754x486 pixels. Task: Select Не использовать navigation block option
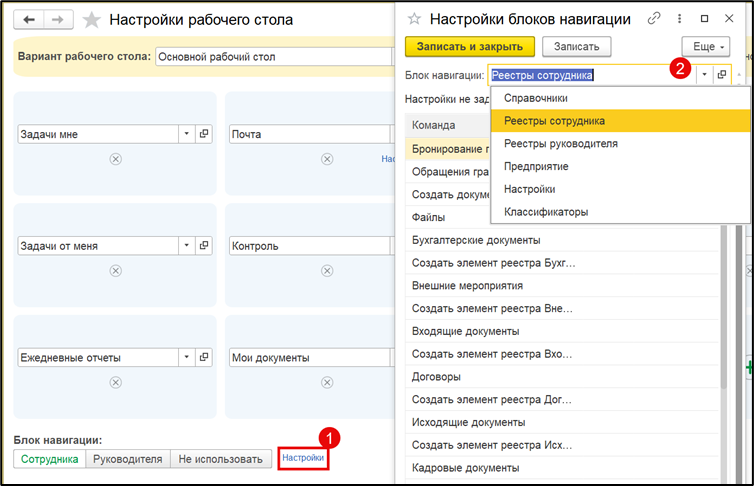tap(221, 459)
